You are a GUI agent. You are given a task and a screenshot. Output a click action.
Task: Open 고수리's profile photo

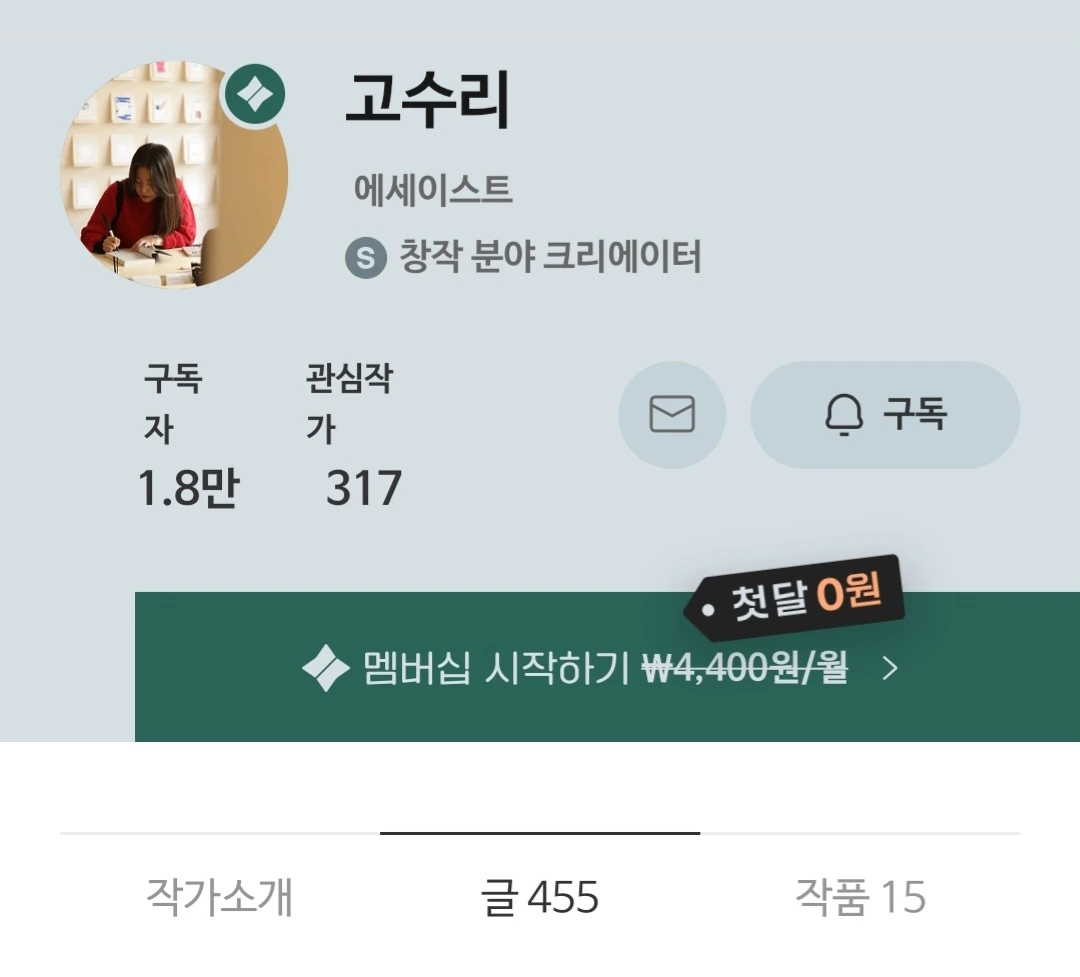[174, 174]
